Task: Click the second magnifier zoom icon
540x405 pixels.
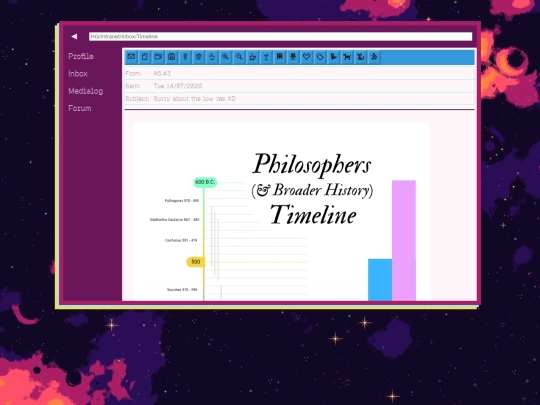Action: pos(239,57)
